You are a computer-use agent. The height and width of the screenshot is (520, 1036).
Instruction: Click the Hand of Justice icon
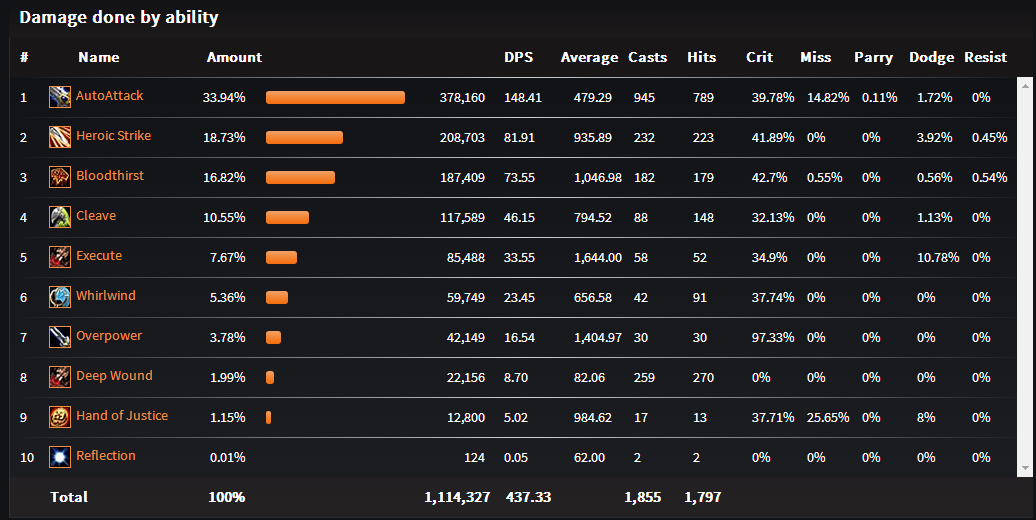point(60,417)
